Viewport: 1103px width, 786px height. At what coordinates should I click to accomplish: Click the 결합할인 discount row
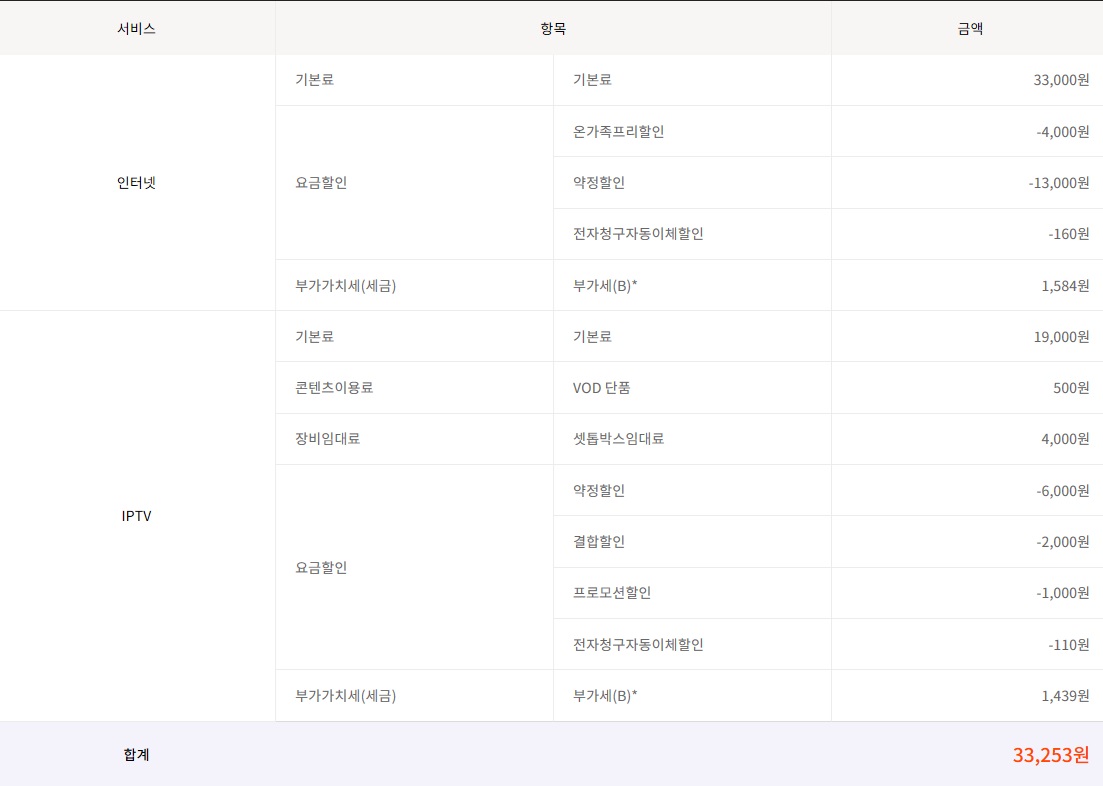[599, 542]
